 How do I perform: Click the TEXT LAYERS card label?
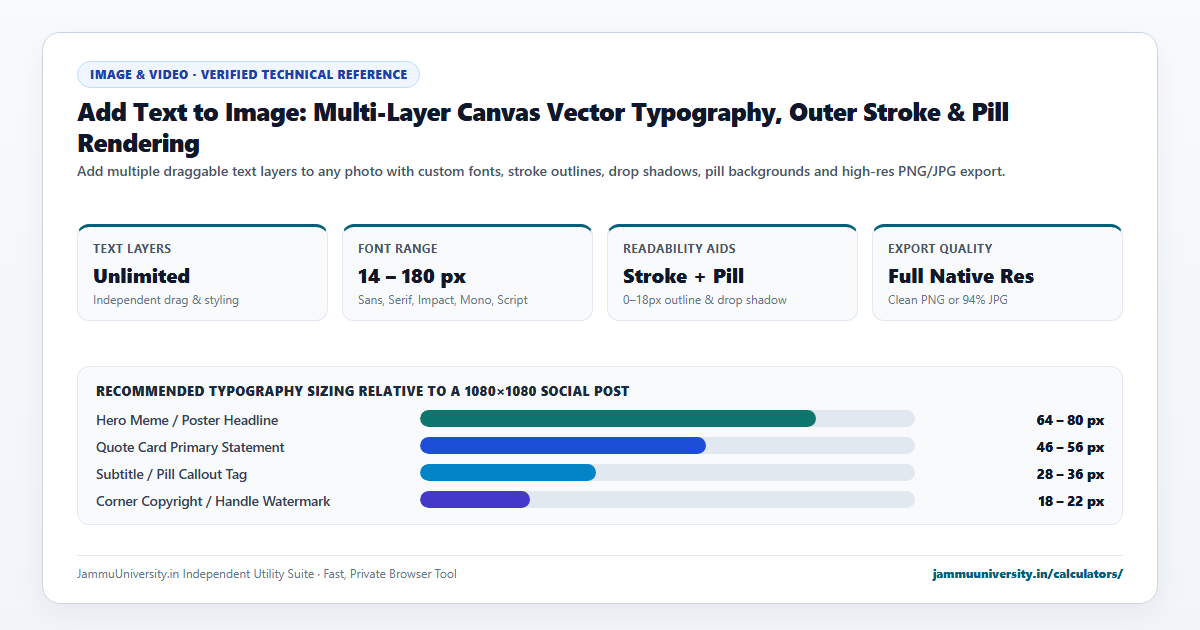coord(132,249)
